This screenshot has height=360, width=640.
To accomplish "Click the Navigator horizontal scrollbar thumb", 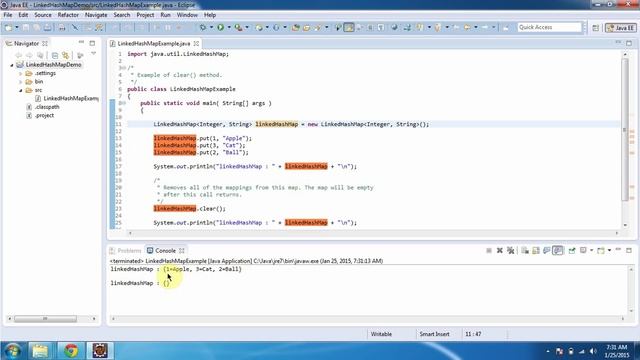I will tap(45, 319).
